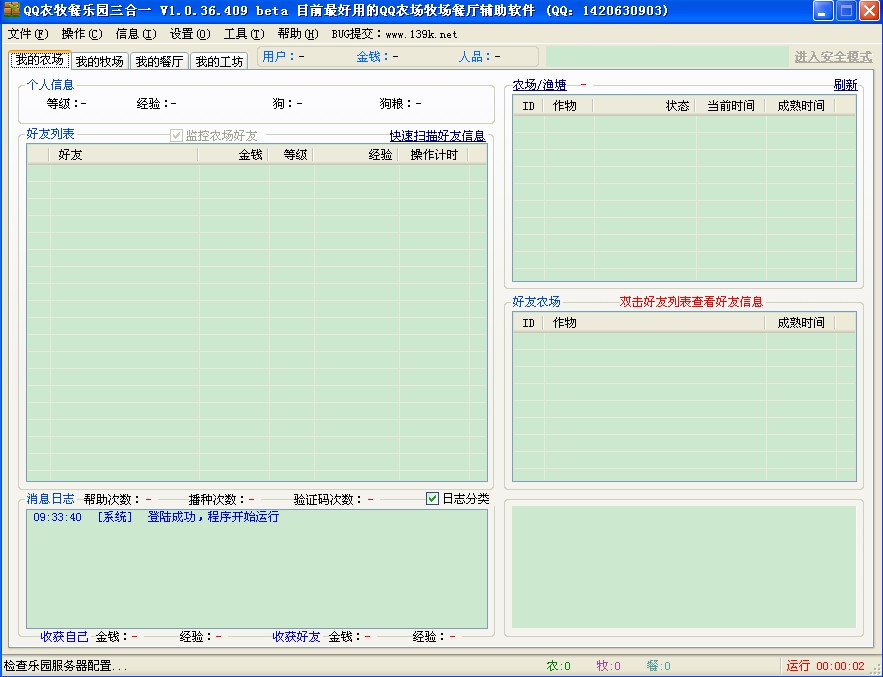This screenshot has height=677, width=883.
Task: Click 收获好友 label
Action: click(x=296, y=636)
